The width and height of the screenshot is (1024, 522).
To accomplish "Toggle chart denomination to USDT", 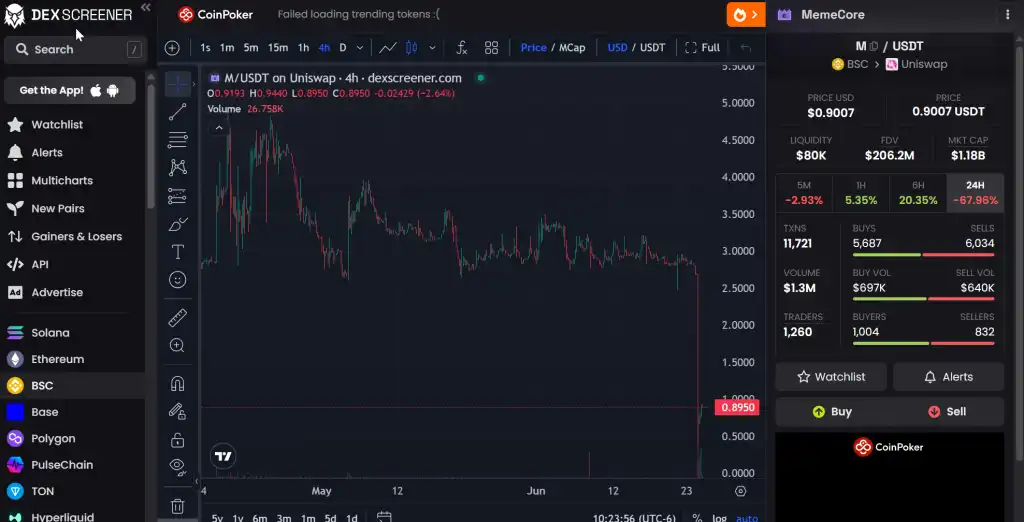I will [652, 48].
